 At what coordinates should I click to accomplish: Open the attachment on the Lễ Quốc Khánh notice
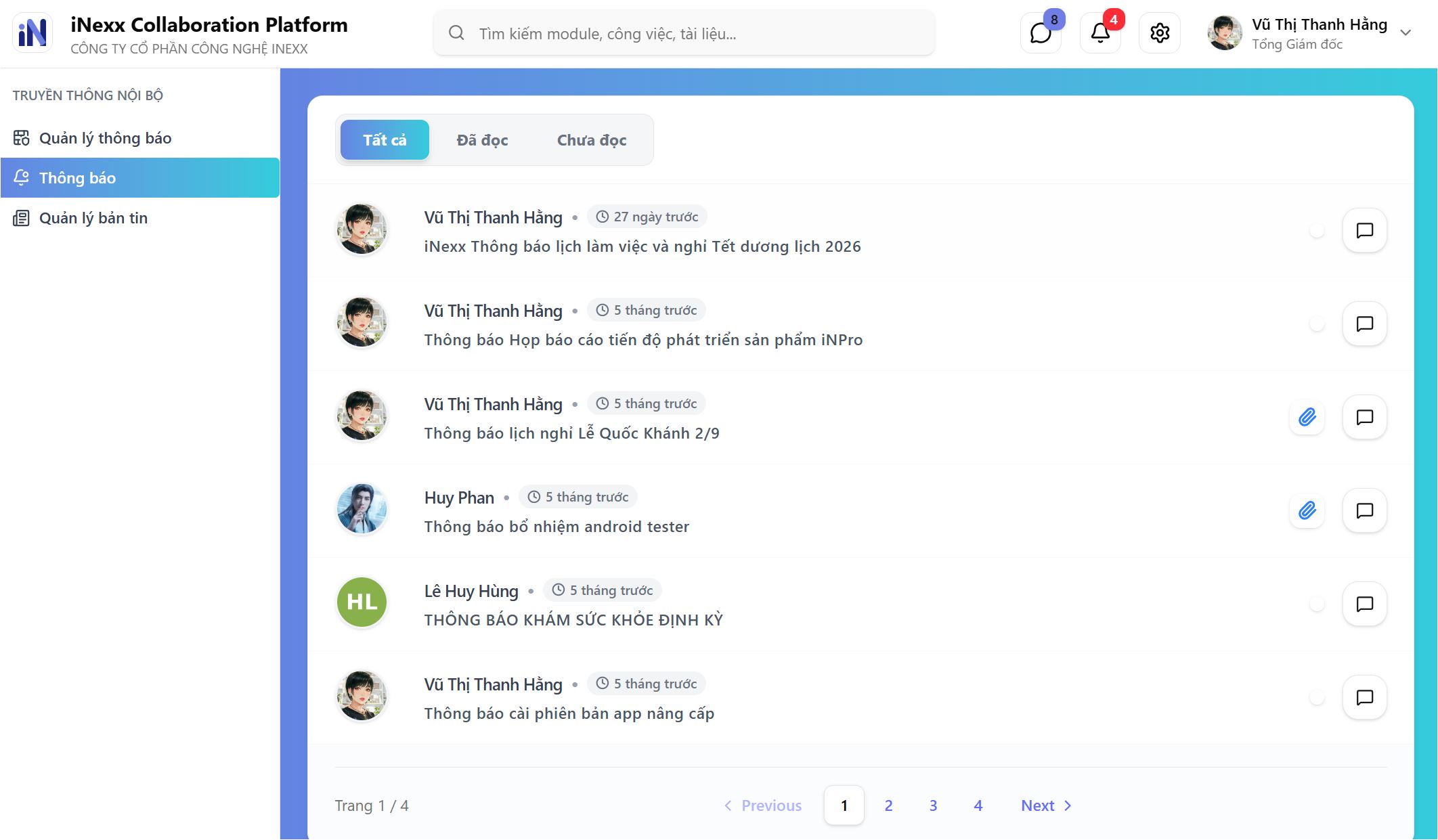point(1307,417)
